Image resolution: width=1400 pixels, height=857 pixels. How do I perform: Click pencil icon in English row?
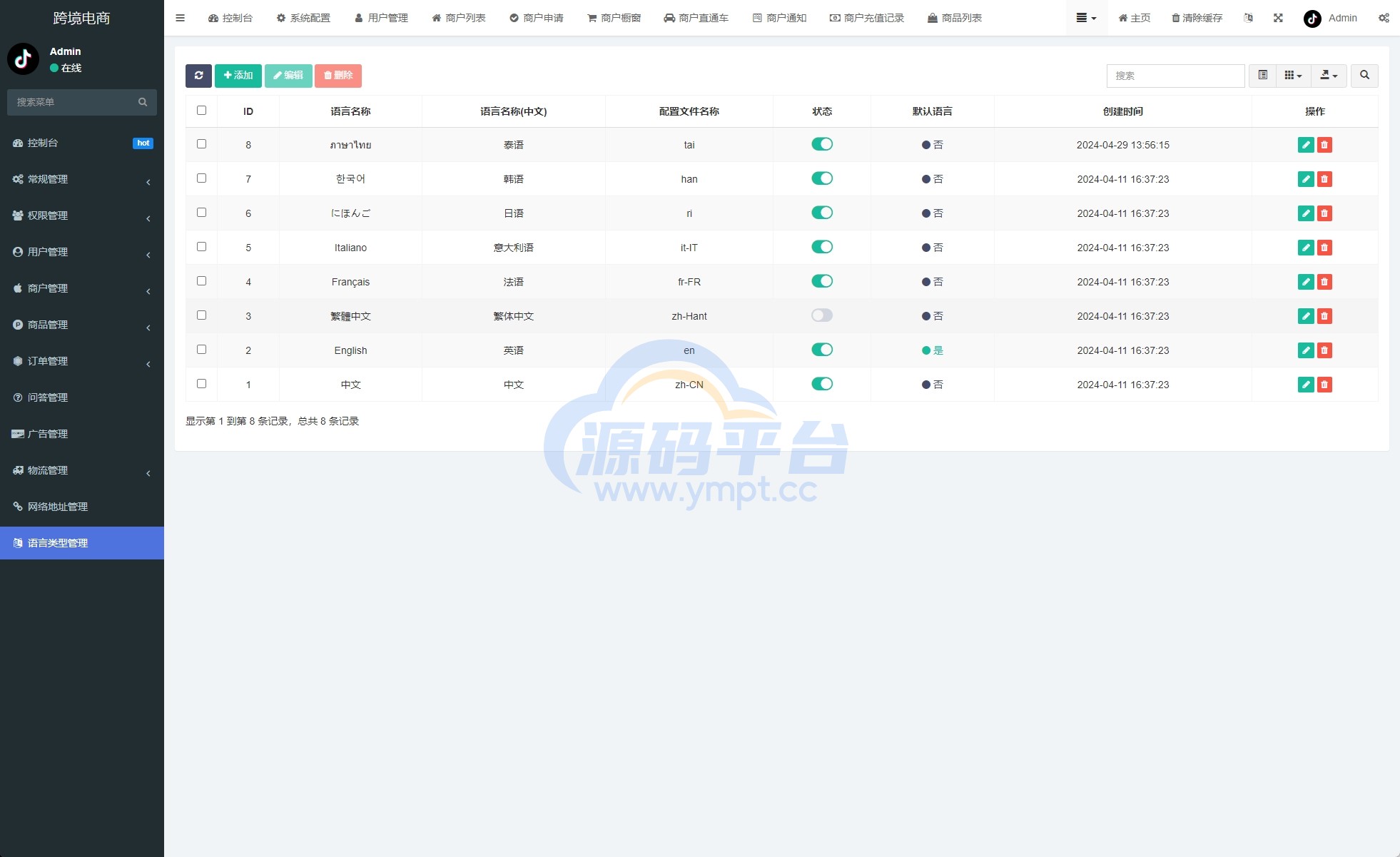[1306, 350]
